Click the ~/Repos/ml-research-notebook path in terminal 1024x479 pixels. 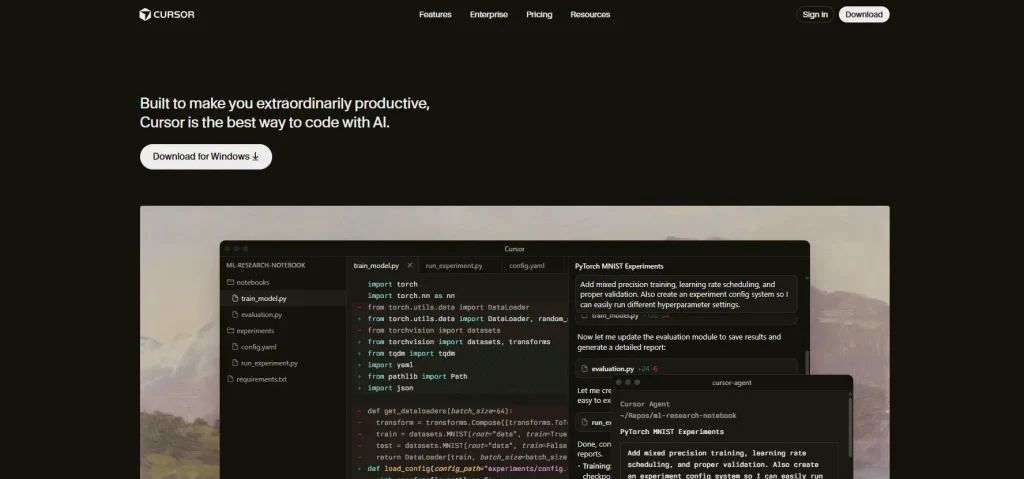[678, 416]
